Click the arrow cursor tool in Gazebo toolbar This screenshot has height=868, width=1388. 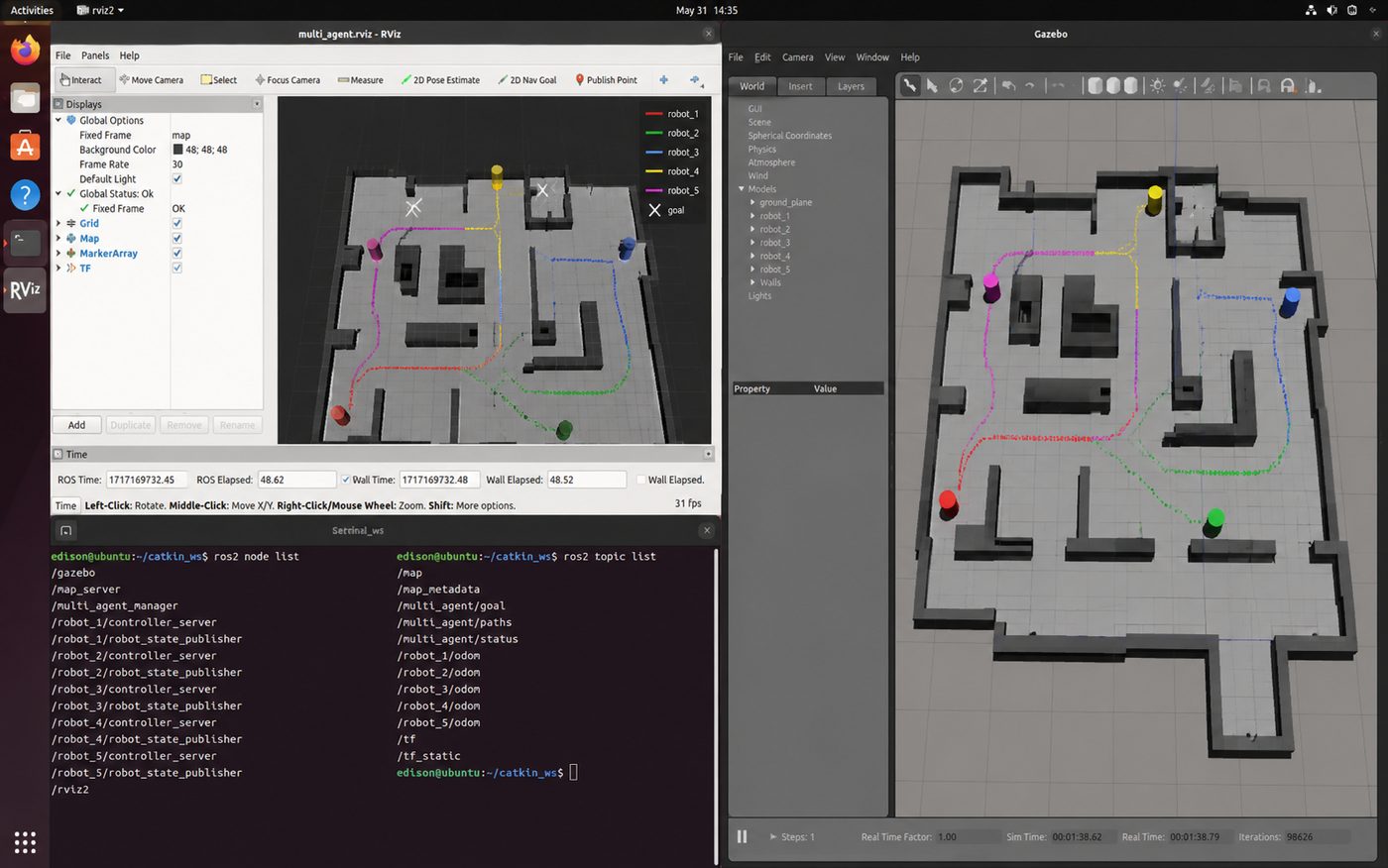(x=932, y=86)
